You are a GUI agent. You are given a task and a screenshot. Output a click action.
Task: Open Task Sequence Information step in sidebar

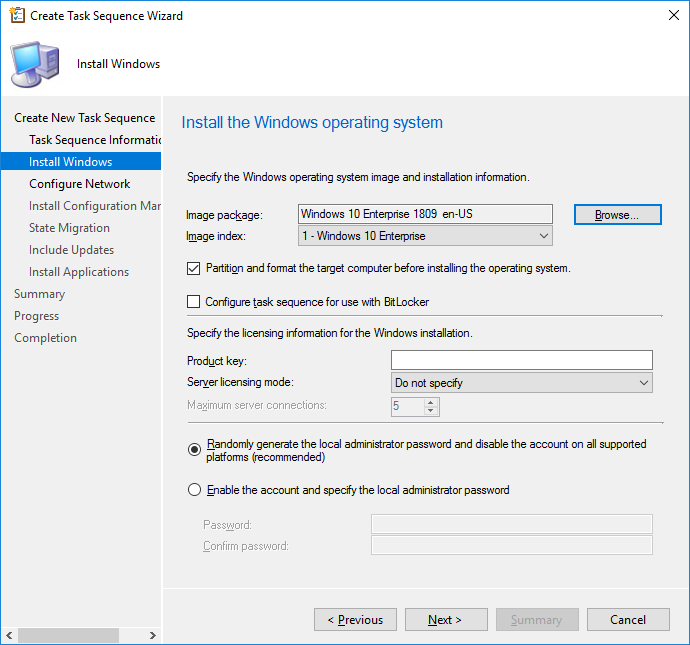point(95,139)
